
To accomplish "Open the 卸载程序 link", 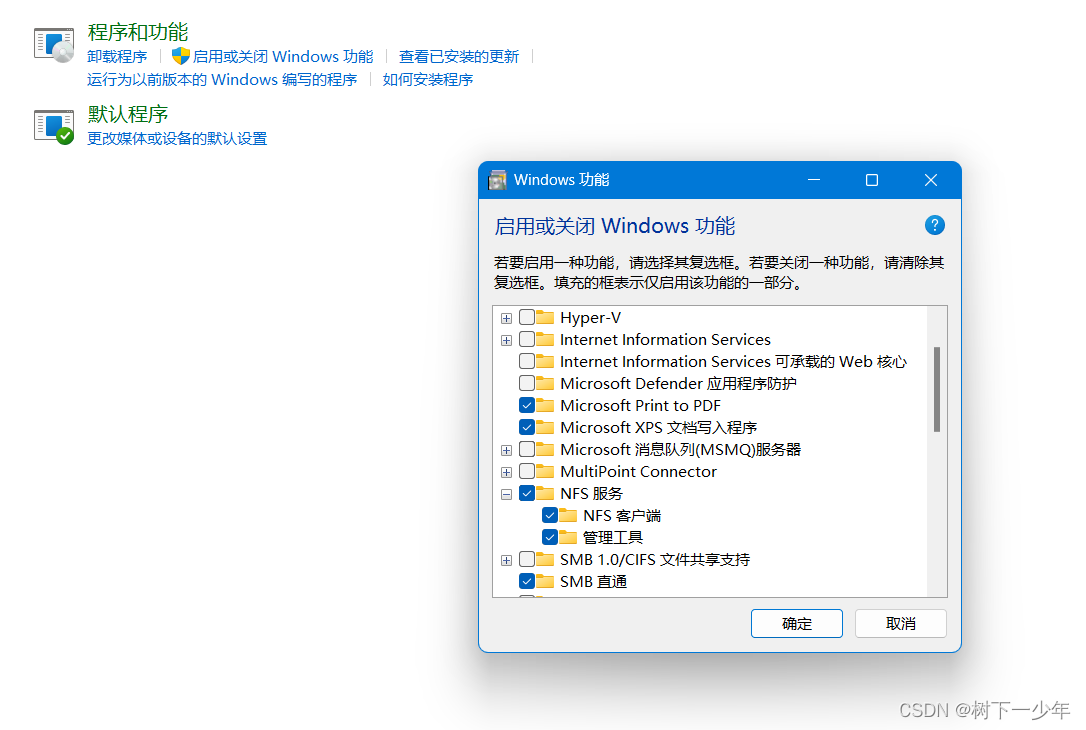I will coord(117,57).
